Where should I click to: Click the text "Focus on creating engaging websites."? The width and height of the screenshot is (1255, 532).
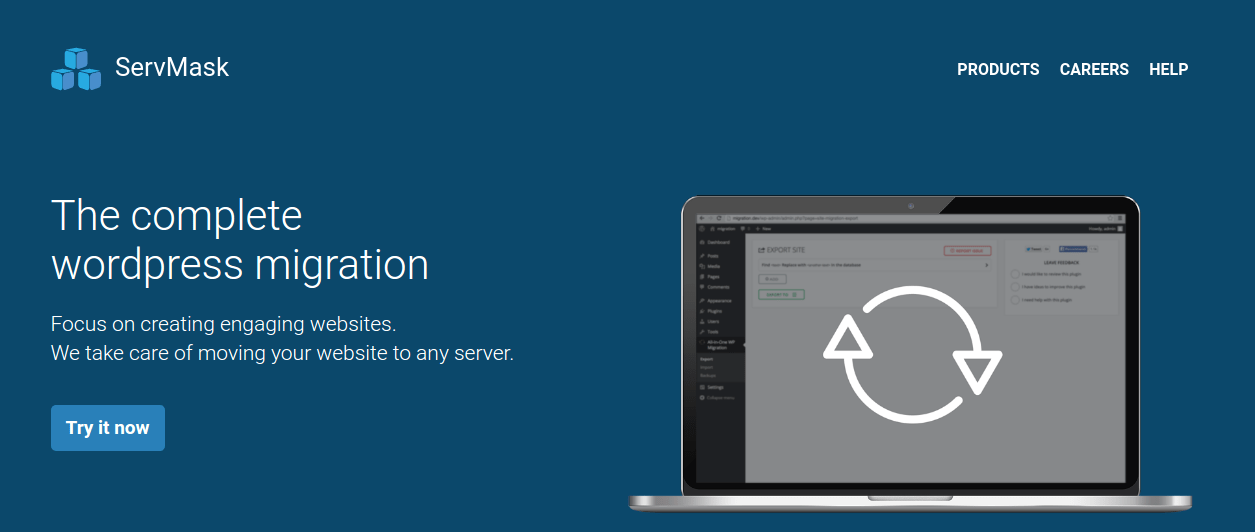pyautogui.click(x=224, y=324)
